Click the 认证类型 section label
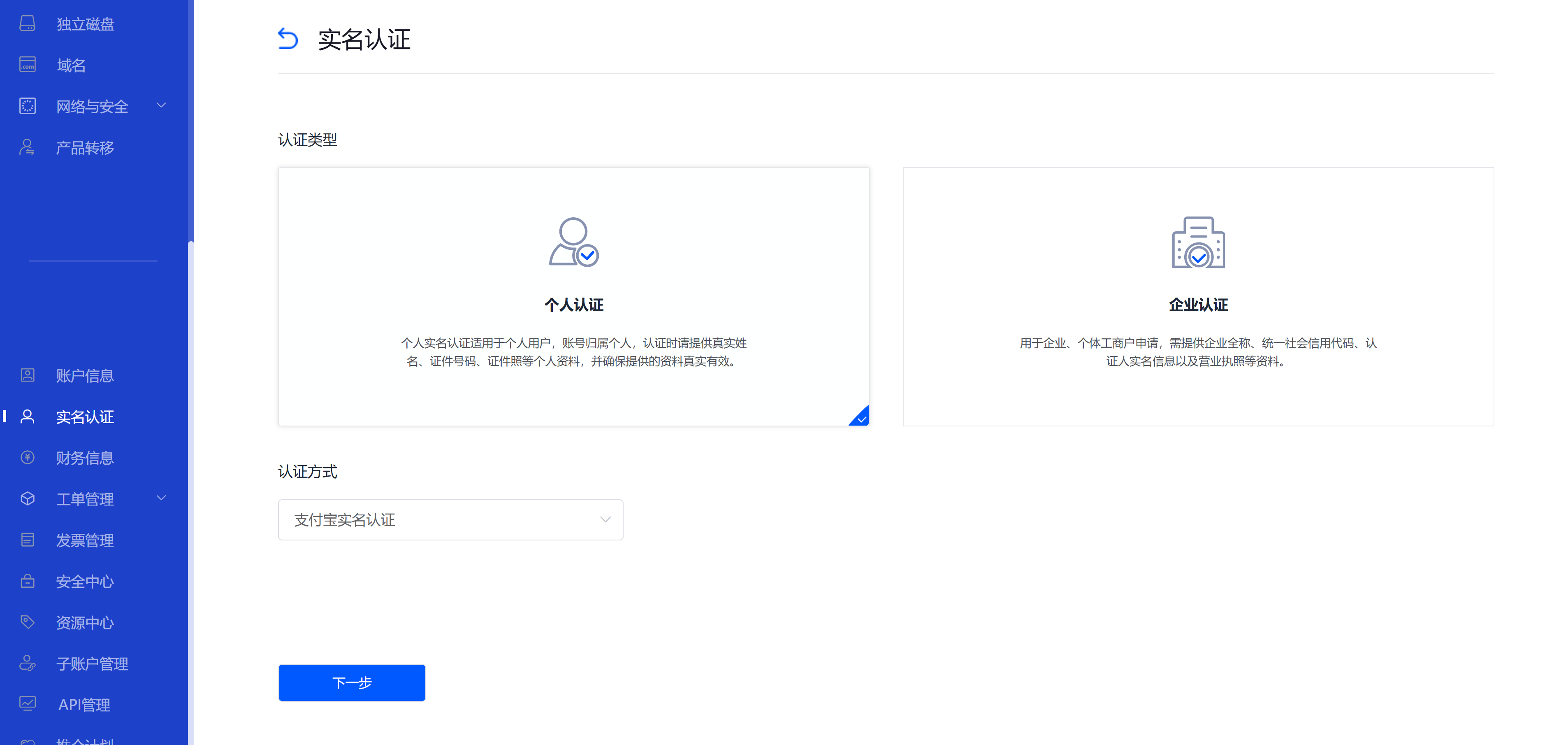Image resolution: width=1568 pixels, height=745 pixels. click(x=307, y=140)
